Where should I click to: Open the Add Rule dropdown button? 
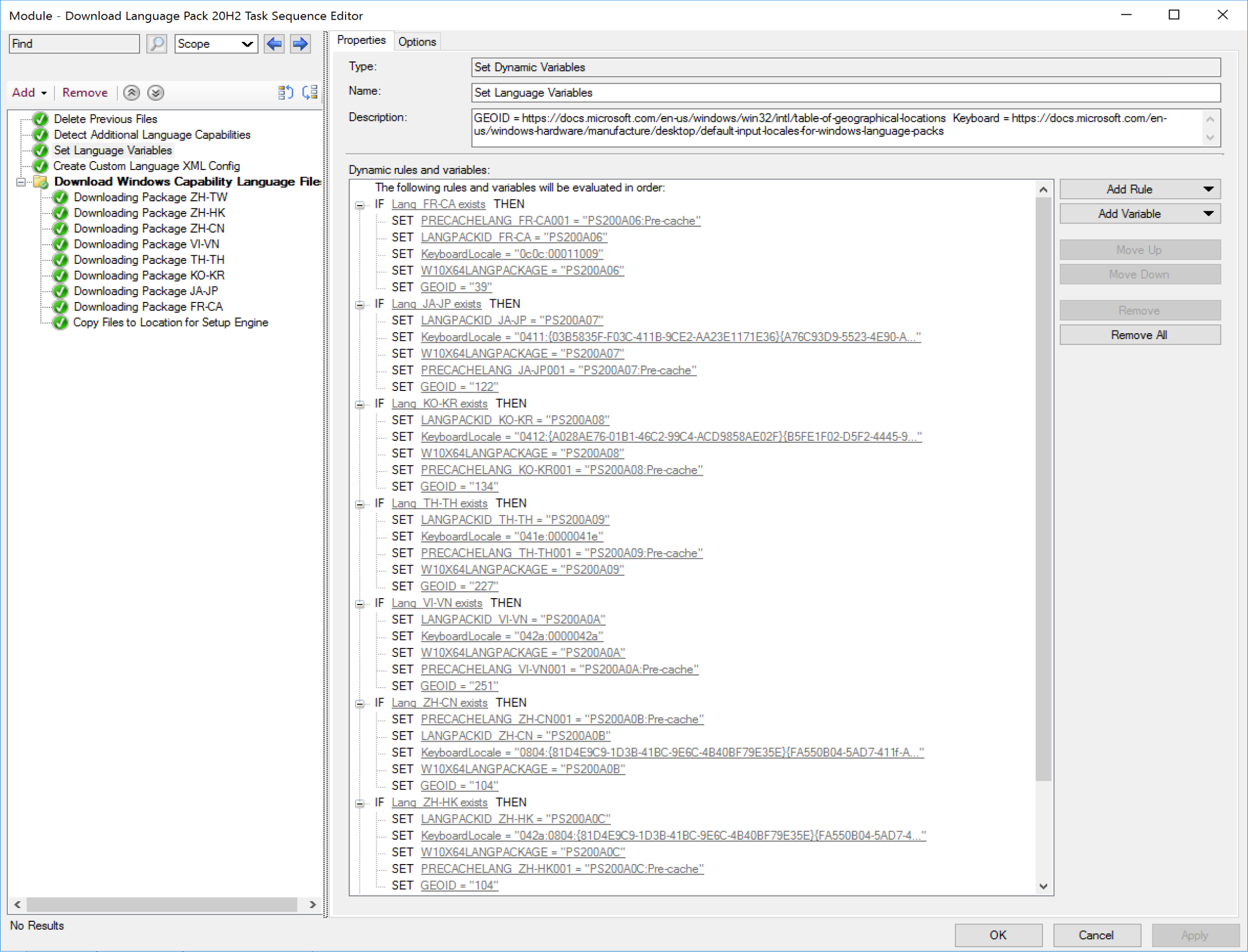[1140, 189]
